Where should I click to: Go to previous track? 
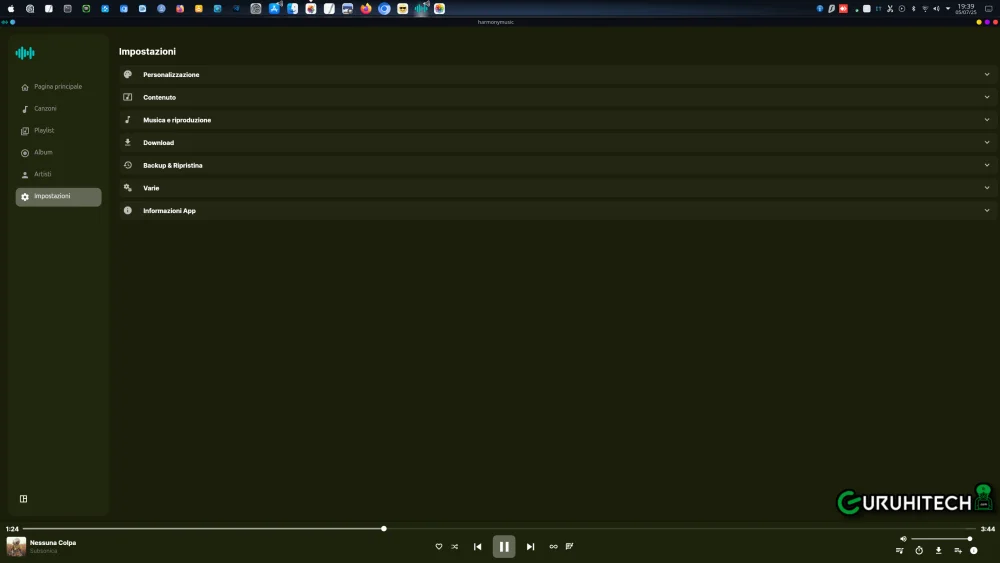point(478,547)
